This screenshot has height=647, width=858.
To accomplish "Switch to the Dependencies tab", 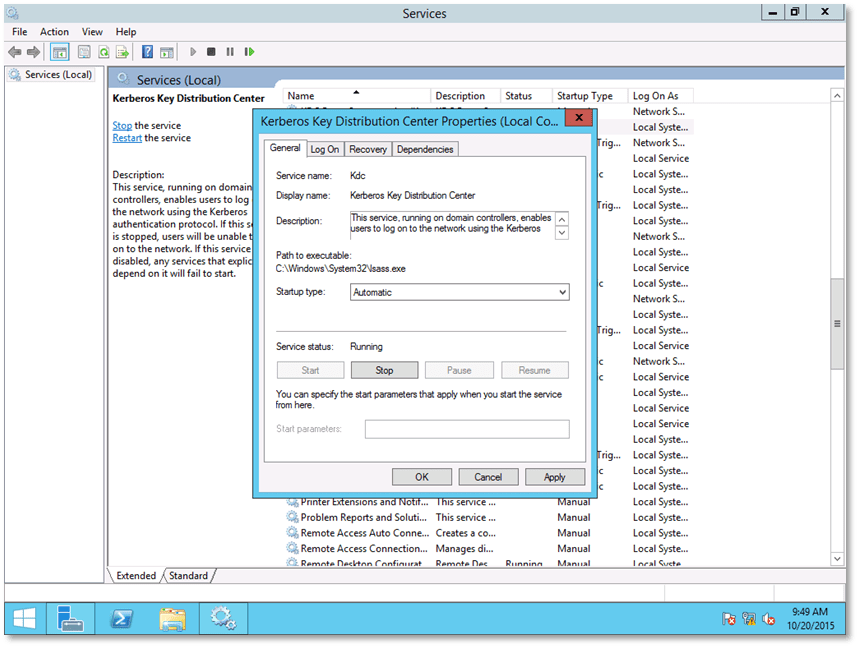I will 425,149.
